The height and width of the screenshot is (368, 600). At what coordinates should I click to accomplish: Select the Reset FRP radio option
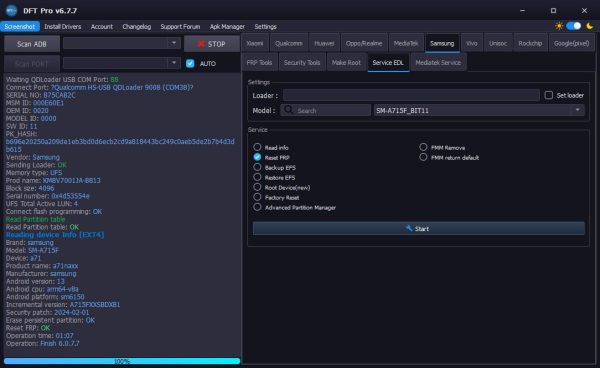pos(257,157)
